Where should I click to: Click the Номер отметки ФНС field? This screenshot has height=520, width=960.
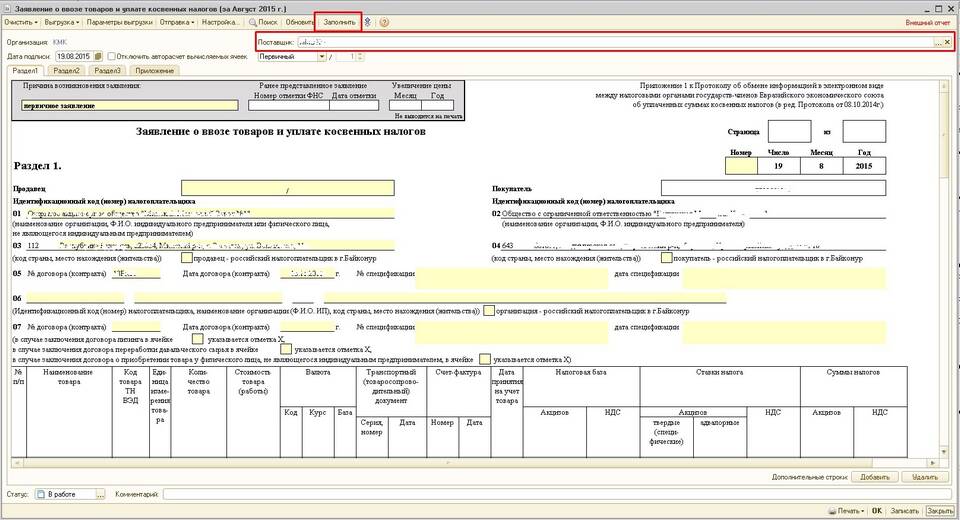tap(288, 105)
